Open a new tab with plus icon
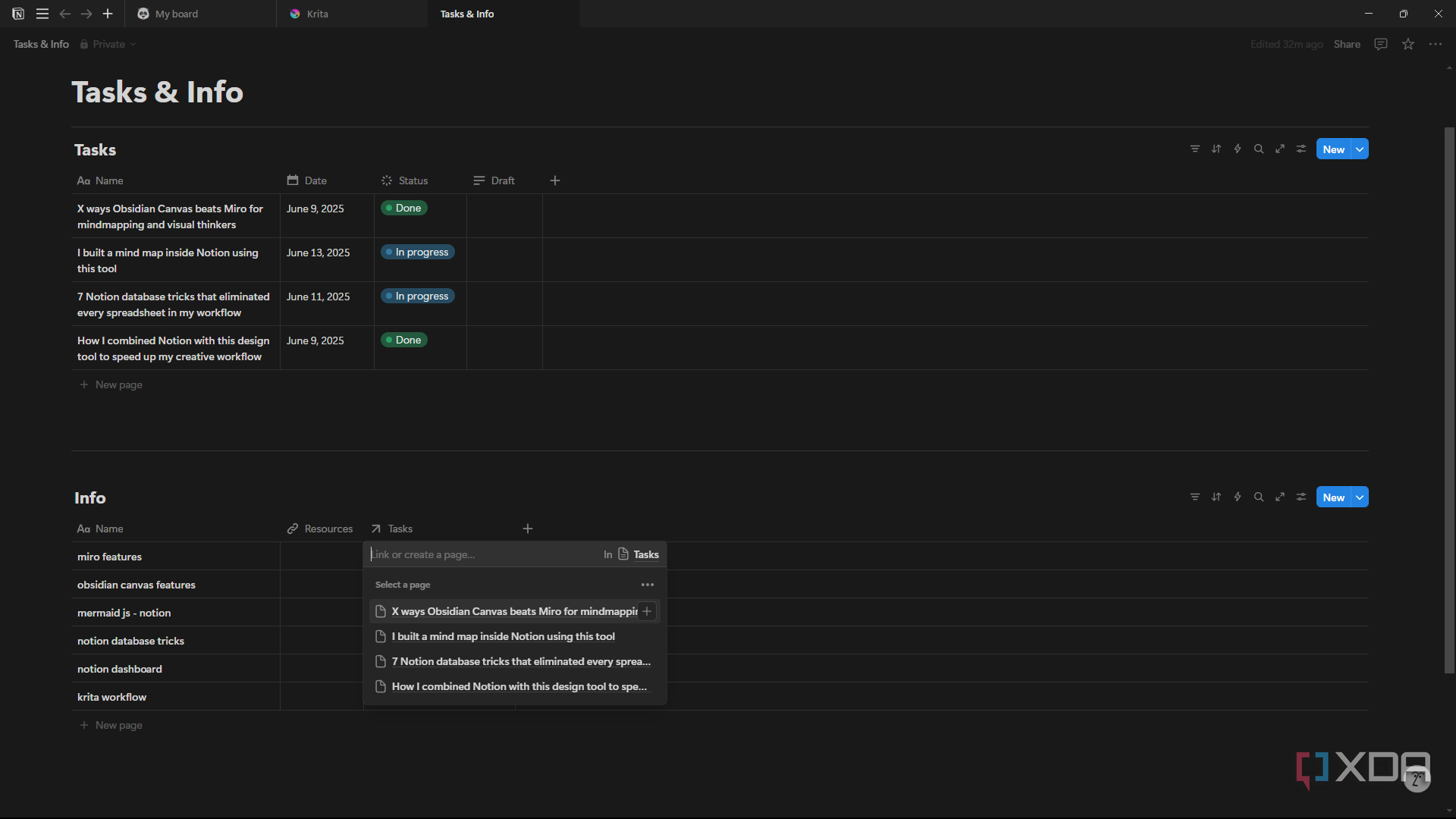Screen dimensions: 1456x819 click(108, 14)
